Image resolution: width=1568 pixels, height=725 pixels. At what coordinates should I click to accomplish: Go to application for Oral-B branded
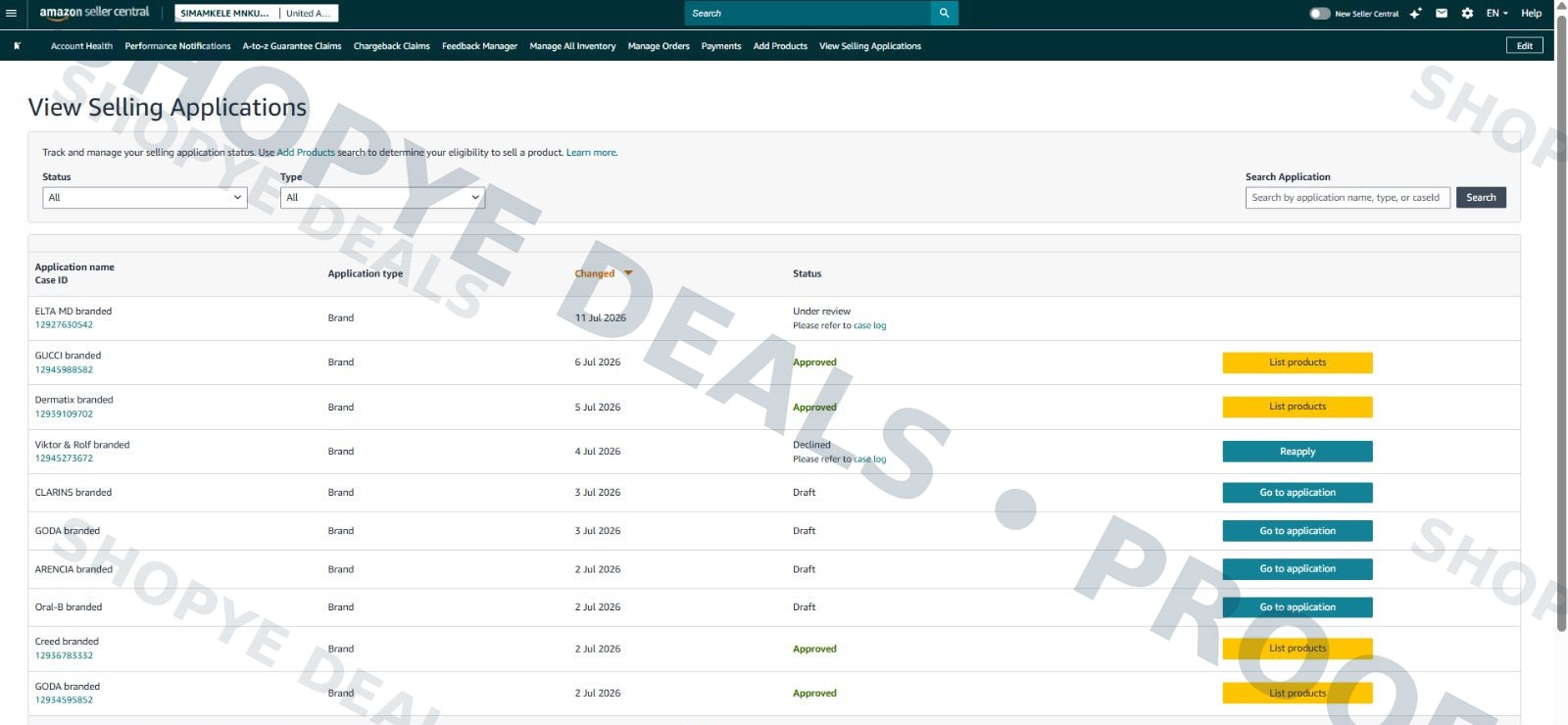click(1298, 607)
